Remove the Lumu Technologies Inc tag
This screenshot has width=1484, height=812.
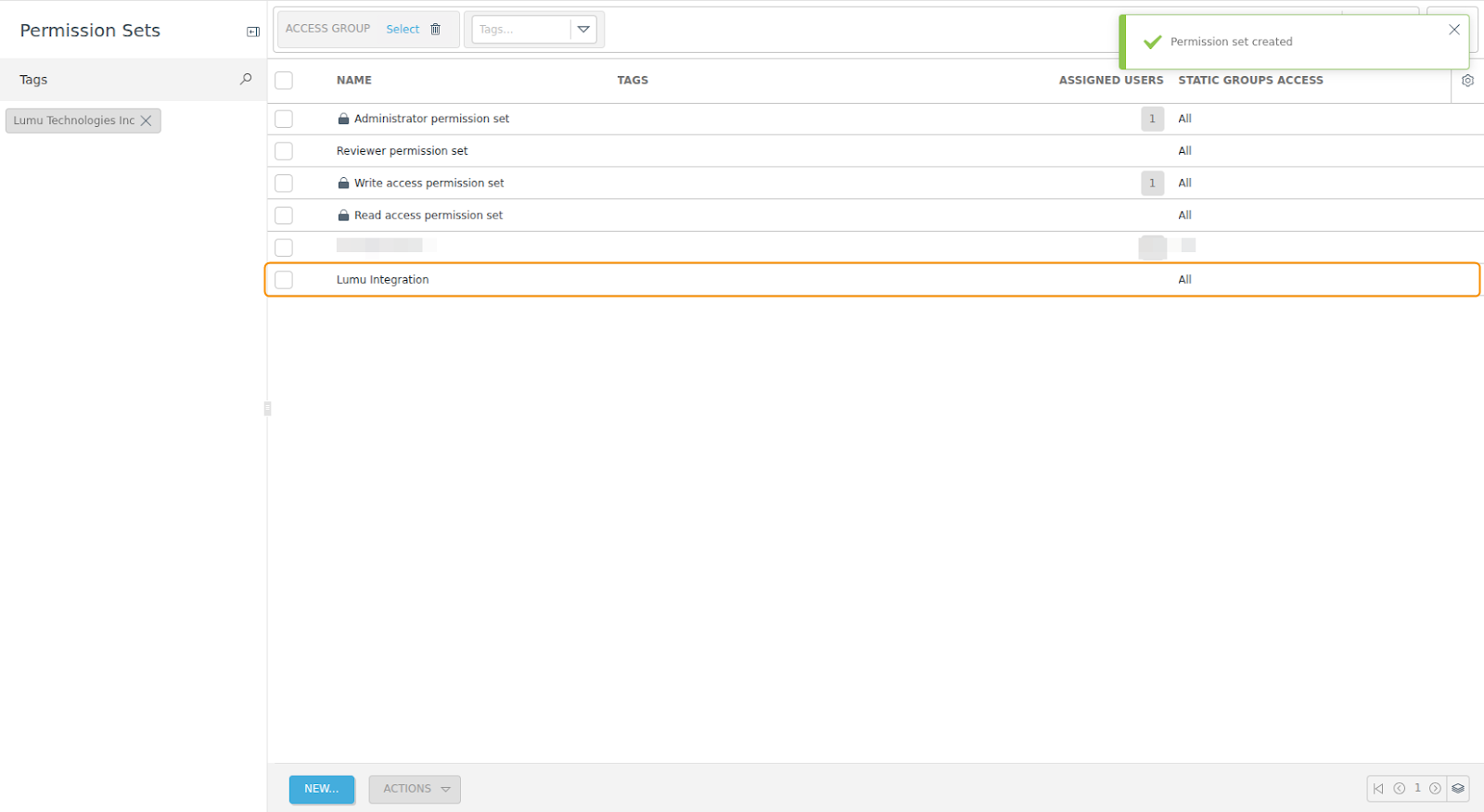[x=147, y=121]
